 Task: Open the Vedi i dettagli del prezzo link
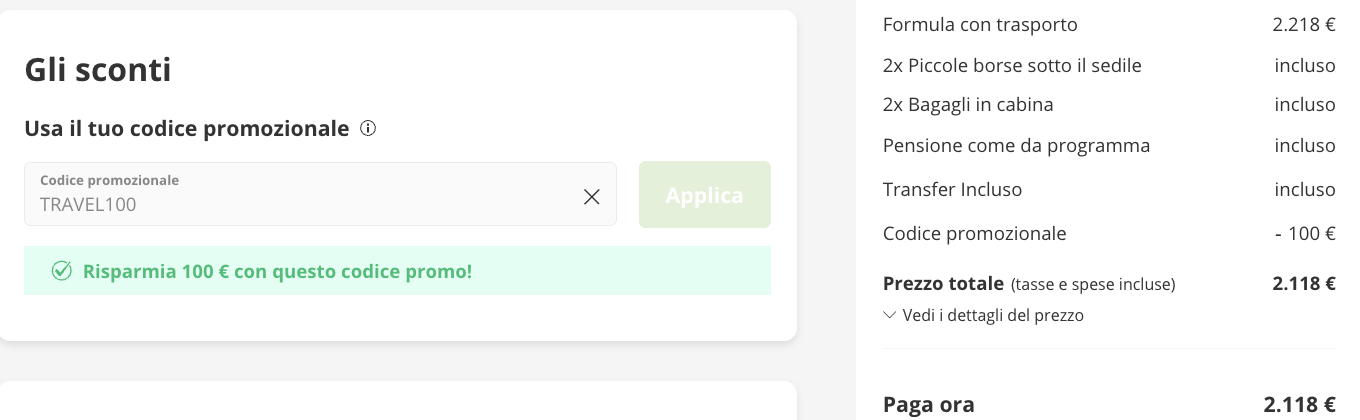coord(993,315)
